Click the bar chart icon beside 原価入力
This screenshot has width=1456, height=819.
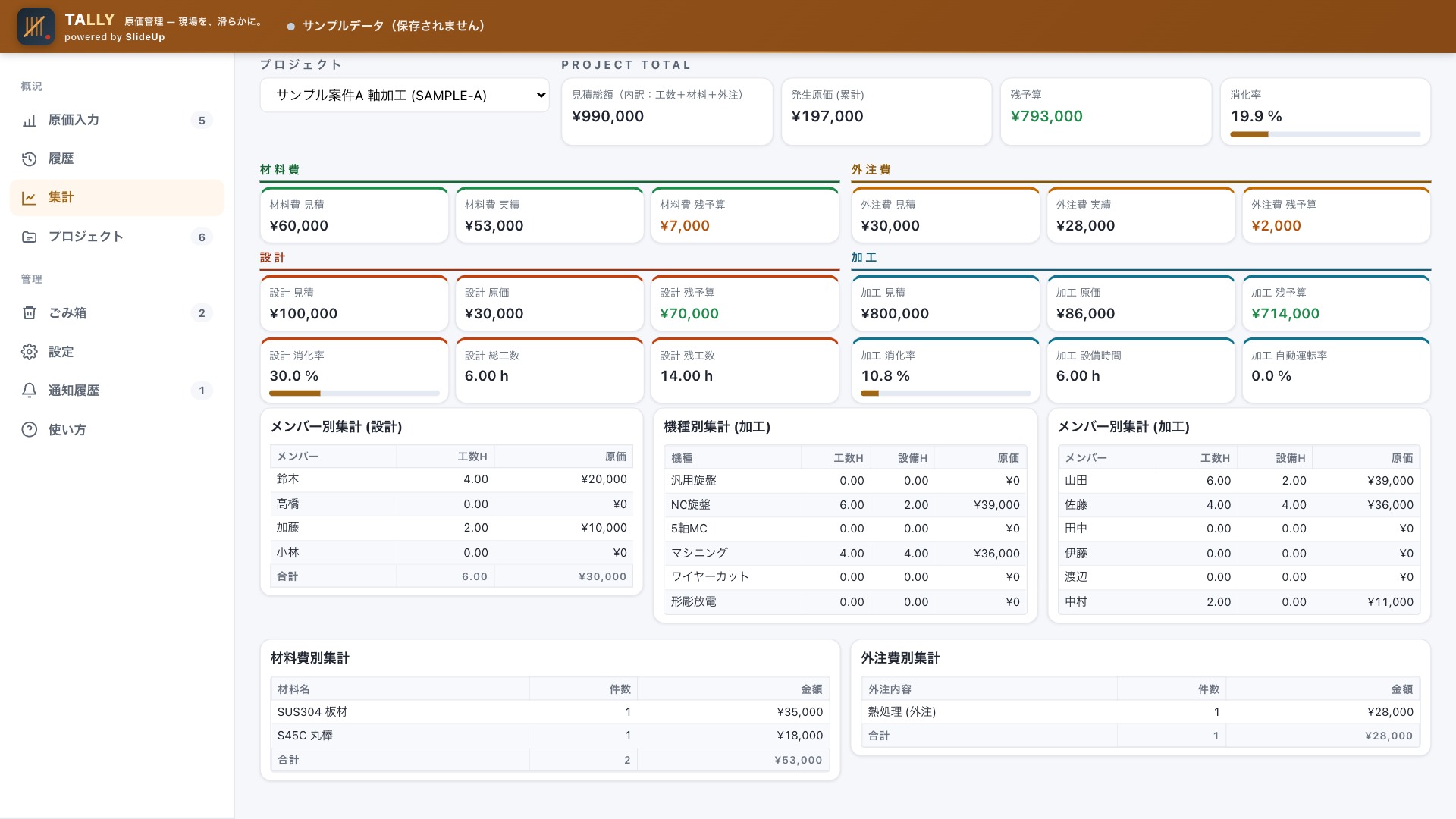29,121
